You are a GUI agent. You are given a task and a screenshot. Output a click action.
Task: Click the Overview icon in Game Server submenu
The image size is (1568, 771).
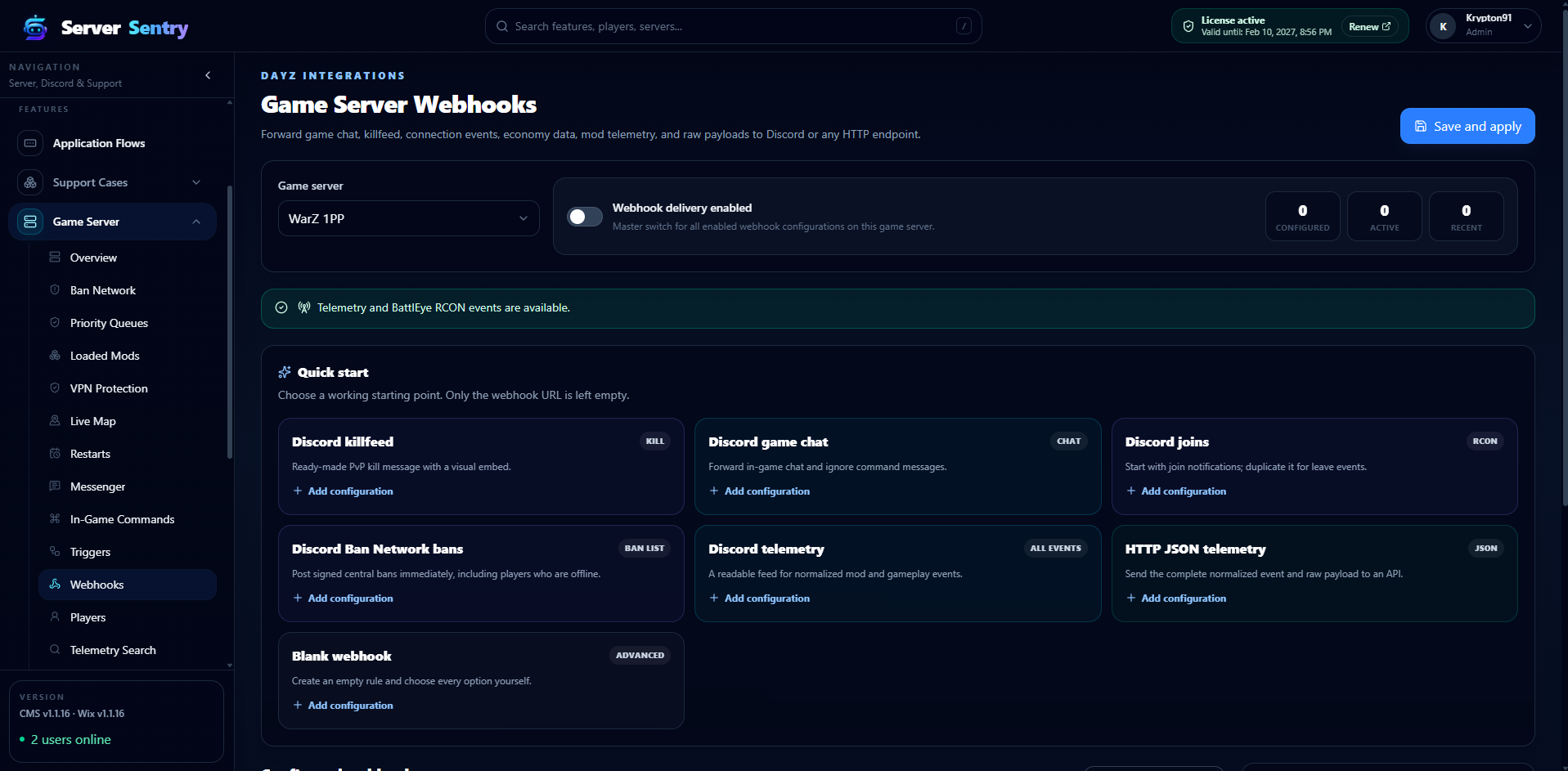coord(55,258)
